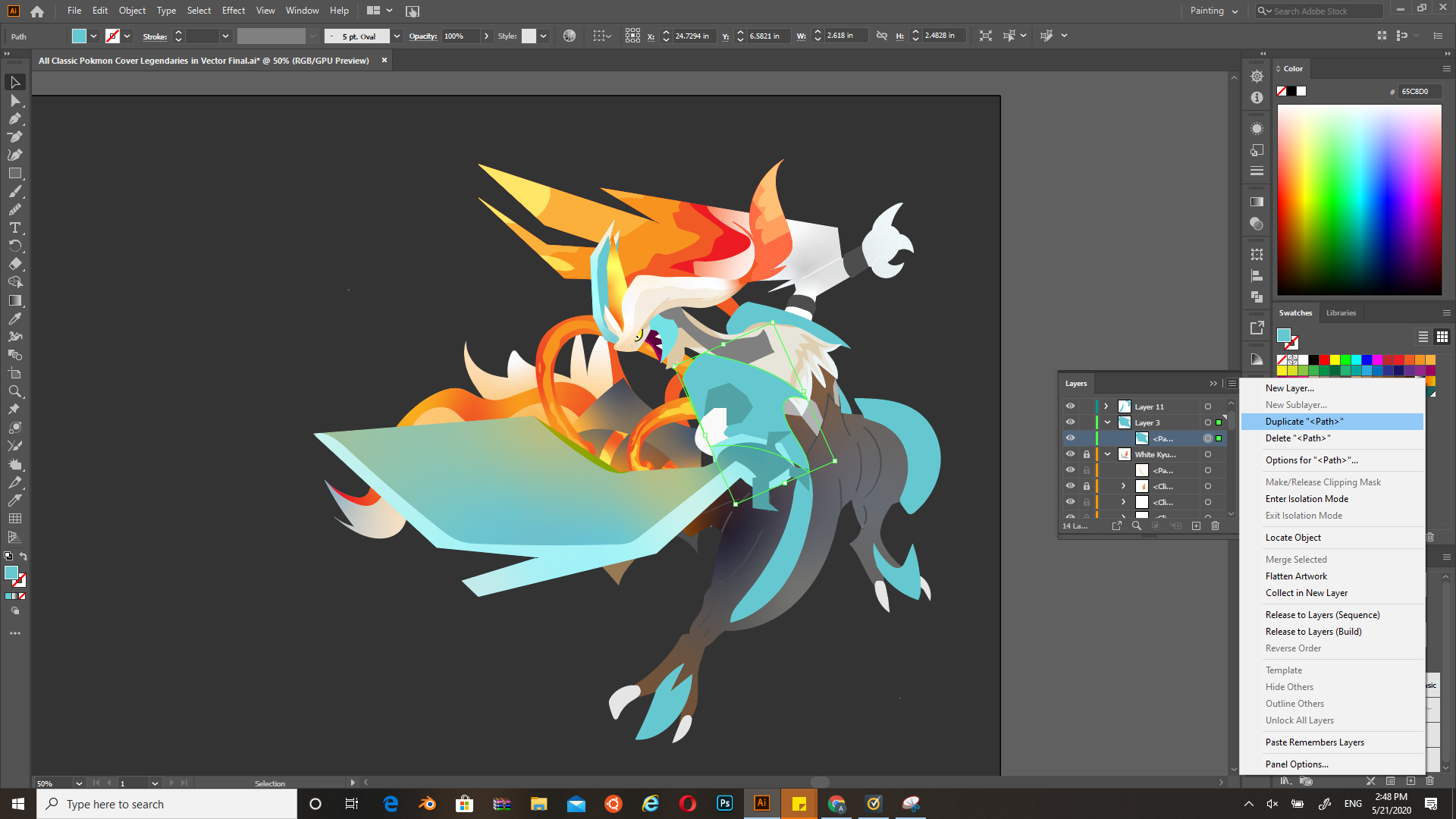Click target circle of Layer 3
Image resolution: width=1456 pixels, height=819 pixels.
(1208, 422)
